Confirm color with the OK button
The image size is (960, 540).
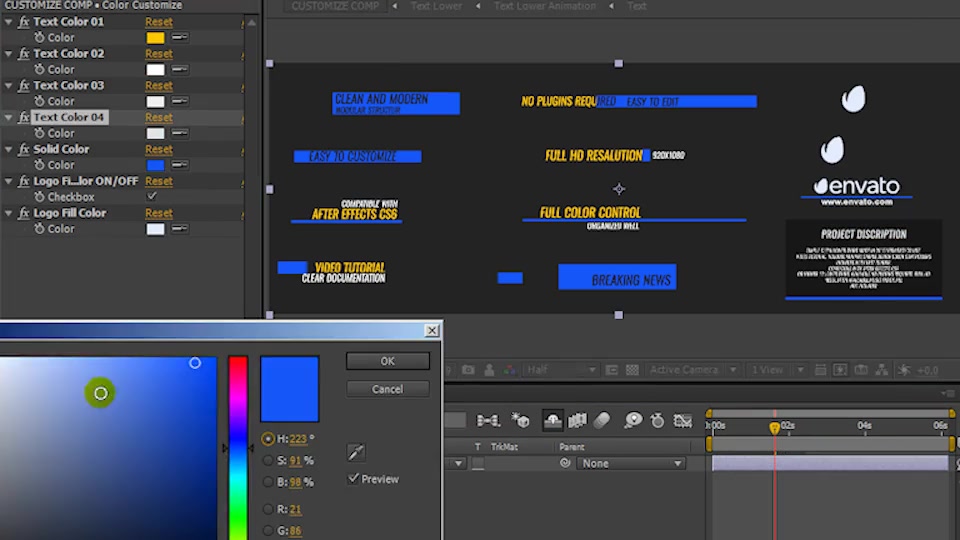[x=388, y=361]
